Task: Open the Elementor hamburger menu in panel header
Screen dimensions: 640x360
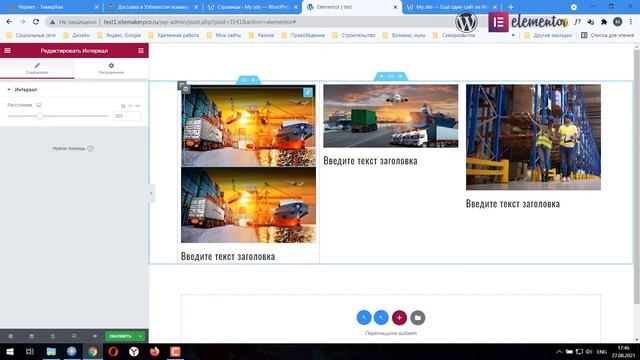Action: [x=8, y=51]
